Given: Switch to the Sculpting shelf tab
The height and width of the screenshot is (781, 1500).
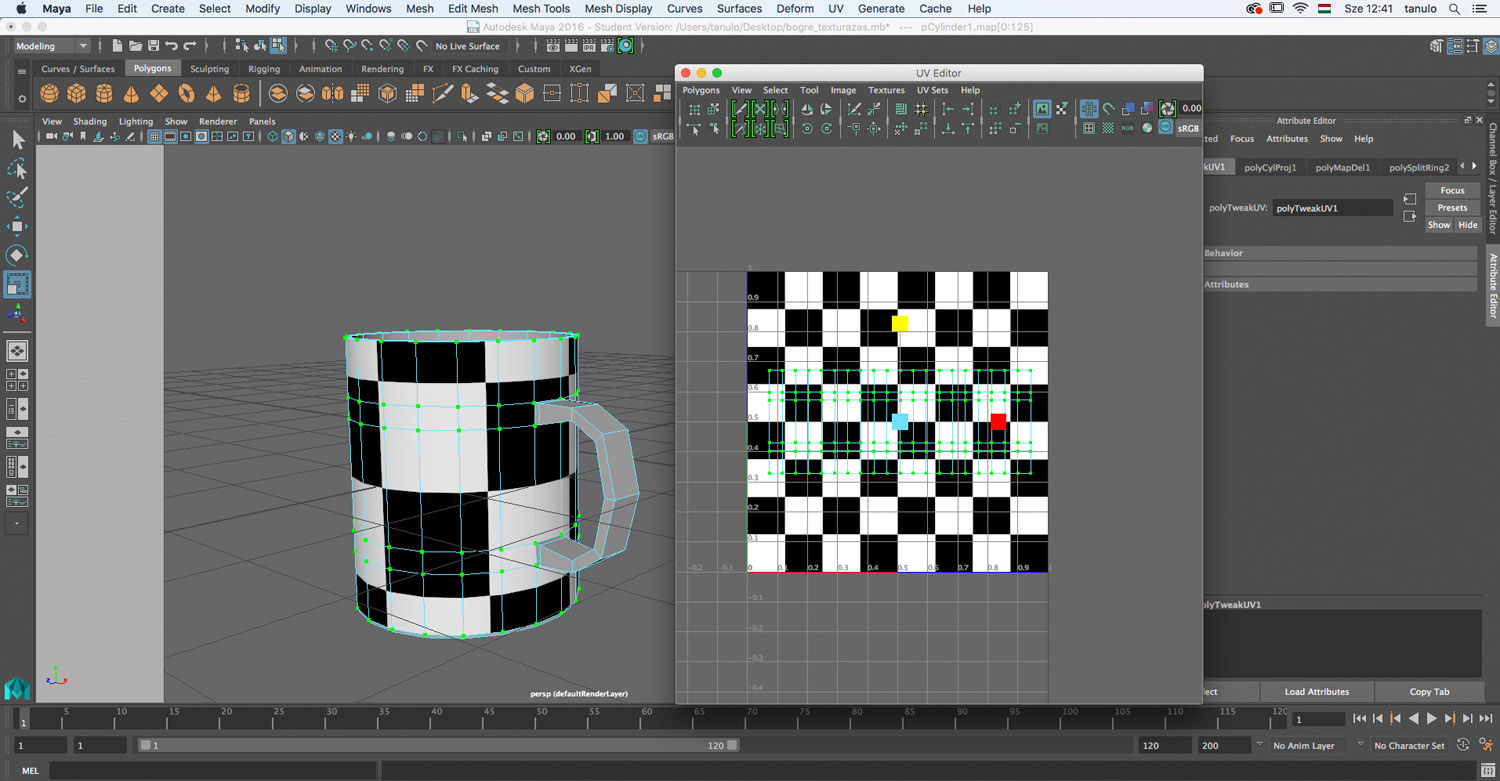Looking at the screenshot, I should click(x=209, y=69).
